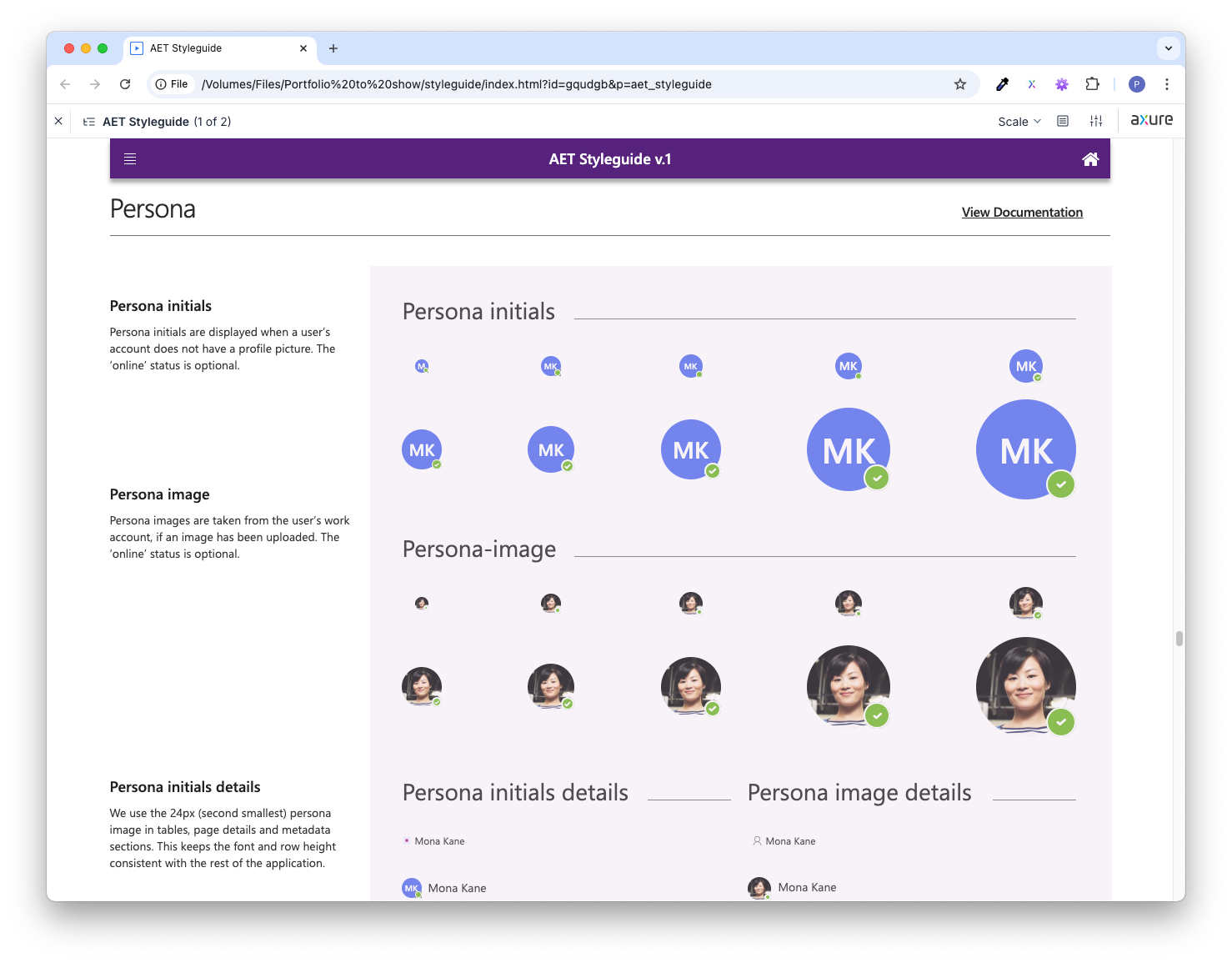Open a new browser tab

pos(333,48)
